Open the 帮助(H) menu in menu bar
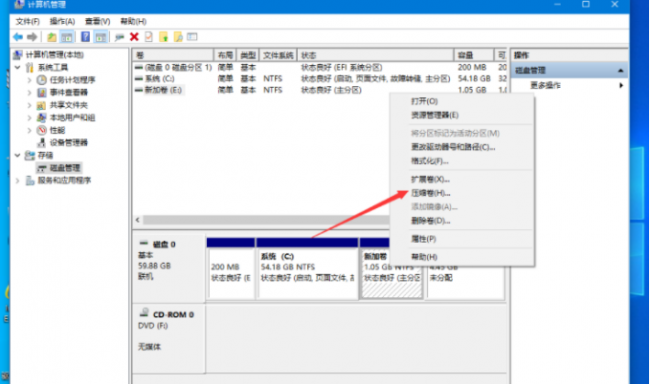Screen dimensions: 650x384 133,21
